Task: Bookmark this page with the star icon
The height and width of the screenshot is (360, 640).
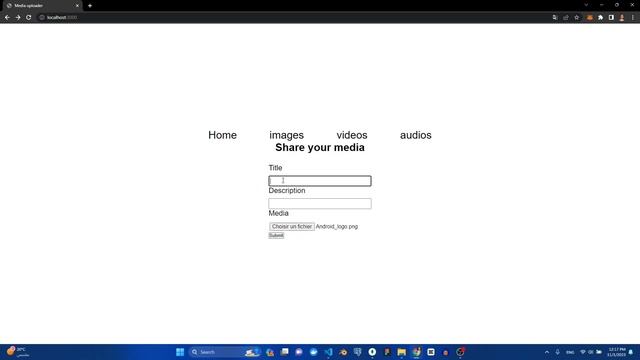Action: coord(577,18)
